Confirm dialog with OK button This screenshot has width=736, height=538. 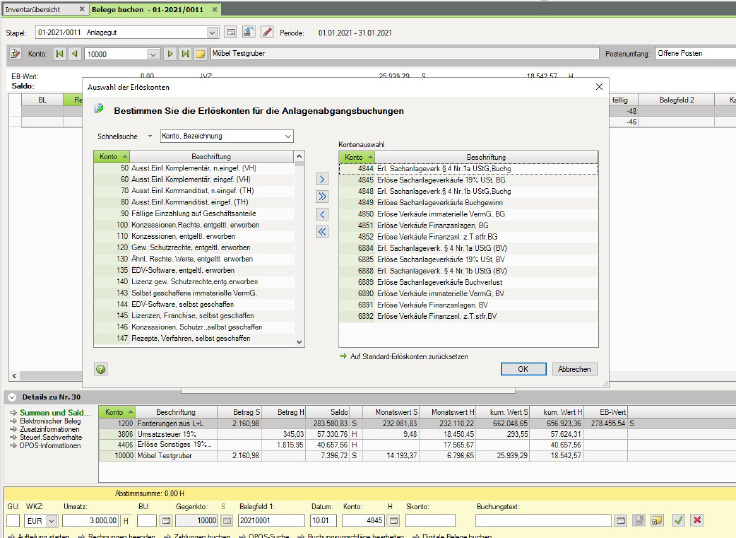tap(523, 369)
